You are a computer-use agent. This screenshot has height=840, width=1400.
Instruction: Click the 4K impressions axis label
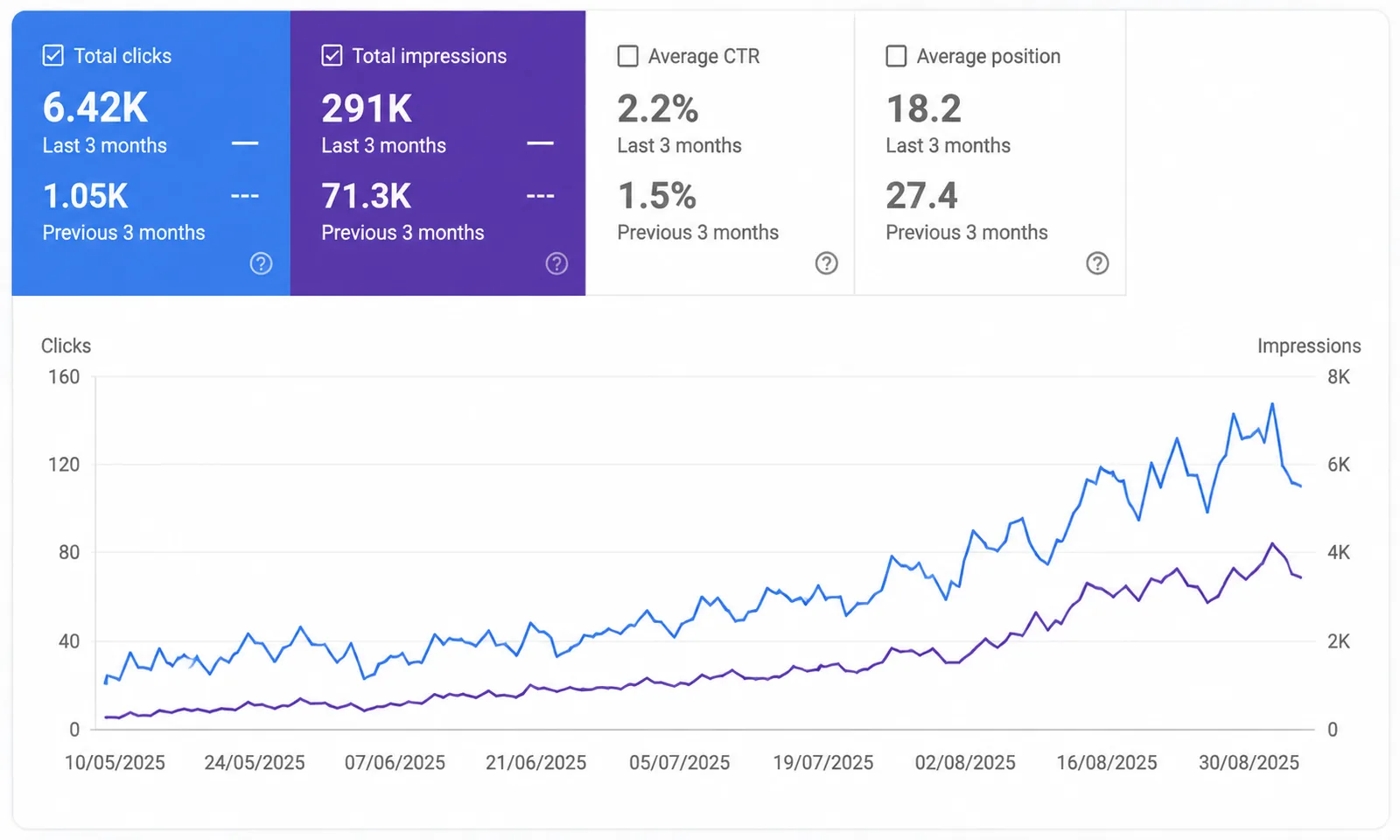(1339, 553)
